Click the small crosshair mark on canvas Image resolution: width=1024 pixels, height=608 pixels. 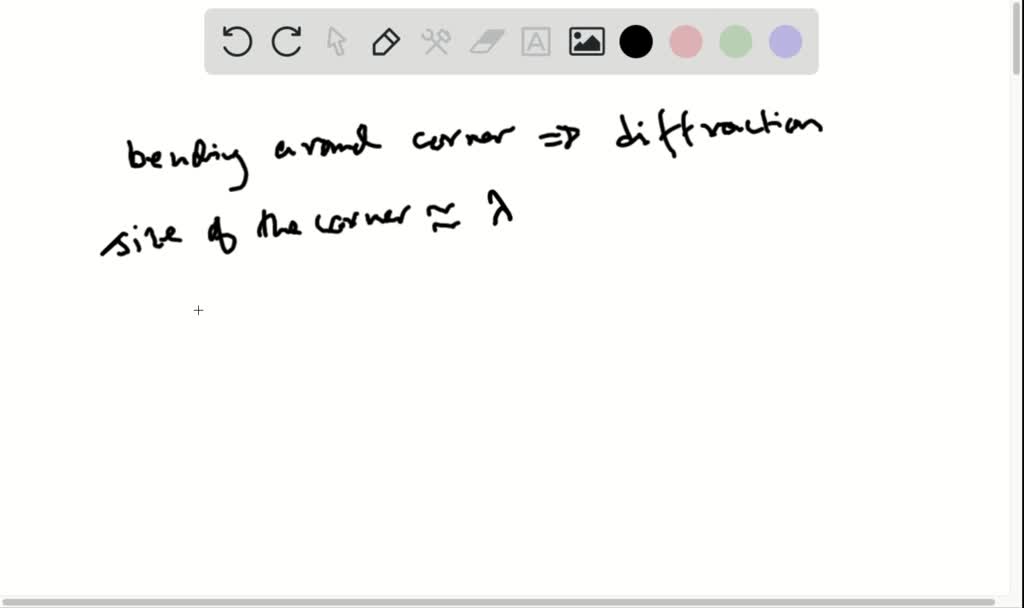point(198,311)
